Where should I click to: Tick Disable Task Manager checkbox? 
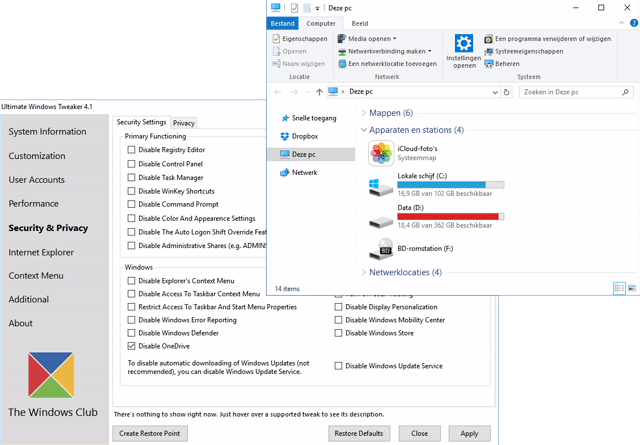[131, 178]
